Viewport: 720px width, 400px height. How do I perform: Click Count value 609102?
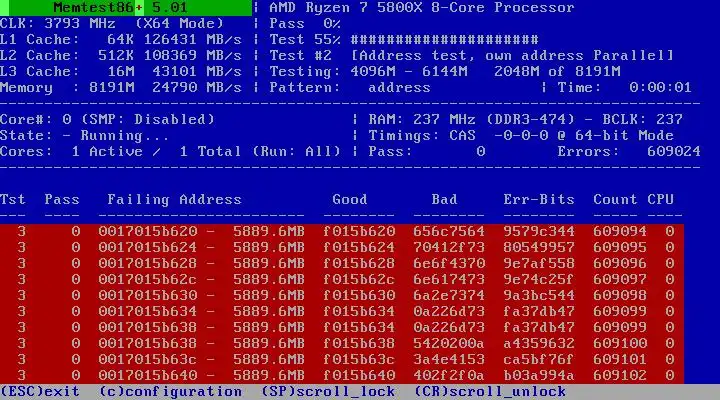[x=620, y=375]
